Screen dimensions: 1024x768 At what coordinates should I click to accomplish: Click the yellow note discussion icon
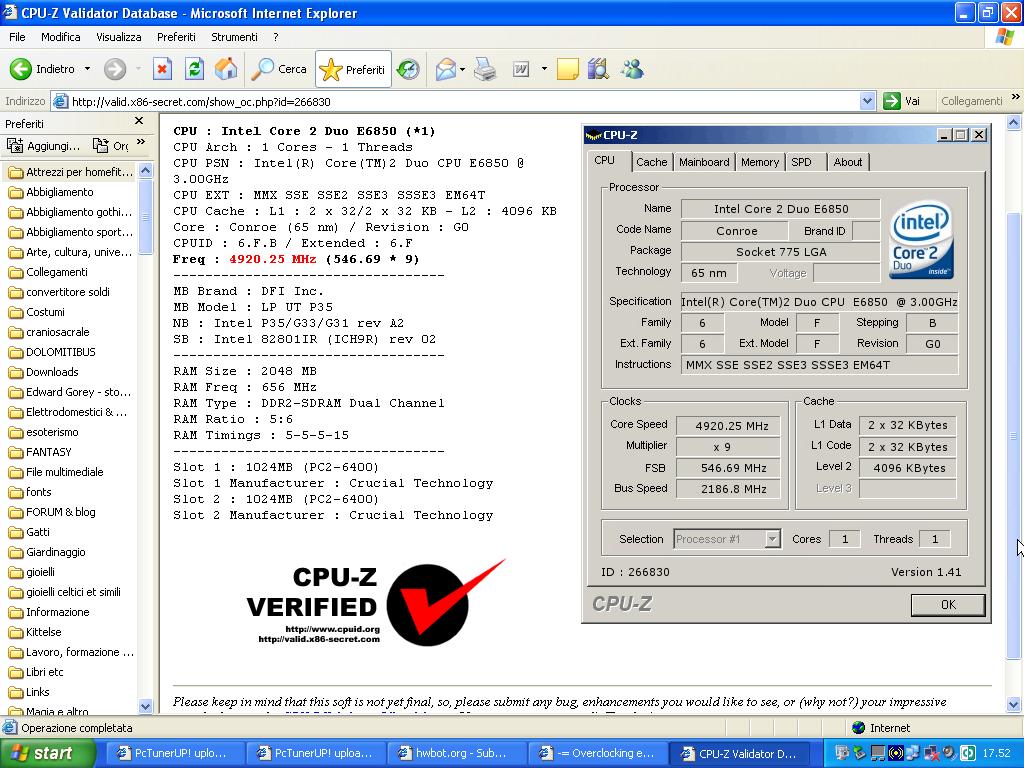pyautogui.click(x=568, y=69)
